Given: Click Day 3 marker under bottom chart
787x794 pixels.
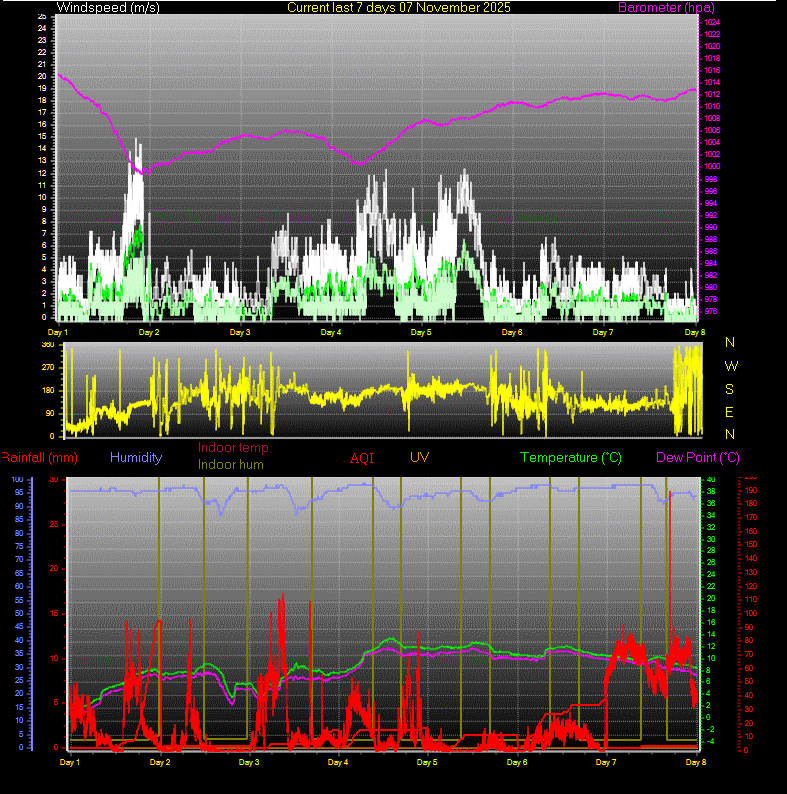Looking at the screenshot, I should 249,762.
